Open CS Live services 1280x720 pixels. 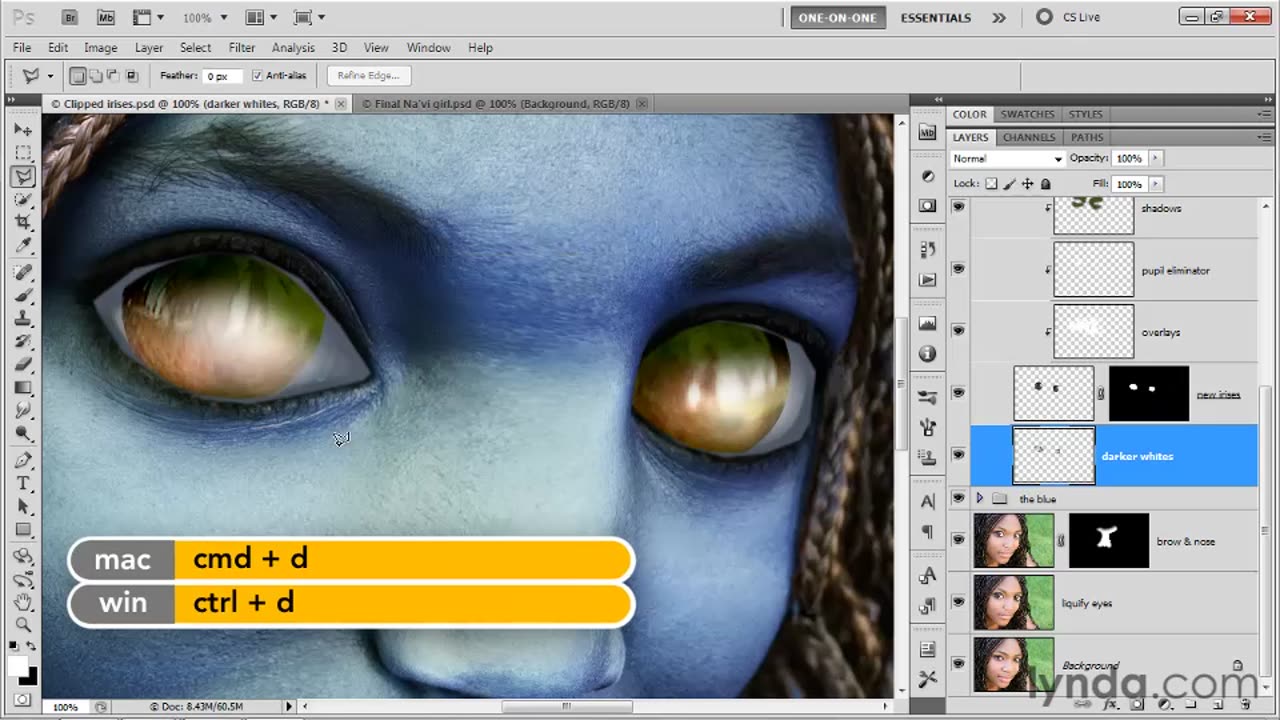coord(1068,17)
